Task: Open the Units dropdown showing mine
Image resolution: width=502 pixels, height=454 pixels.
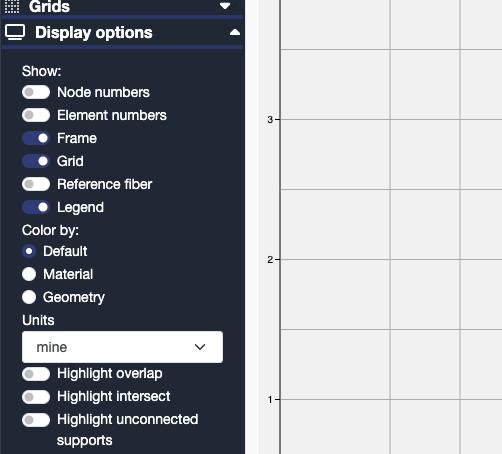Action: click(122, 347)
